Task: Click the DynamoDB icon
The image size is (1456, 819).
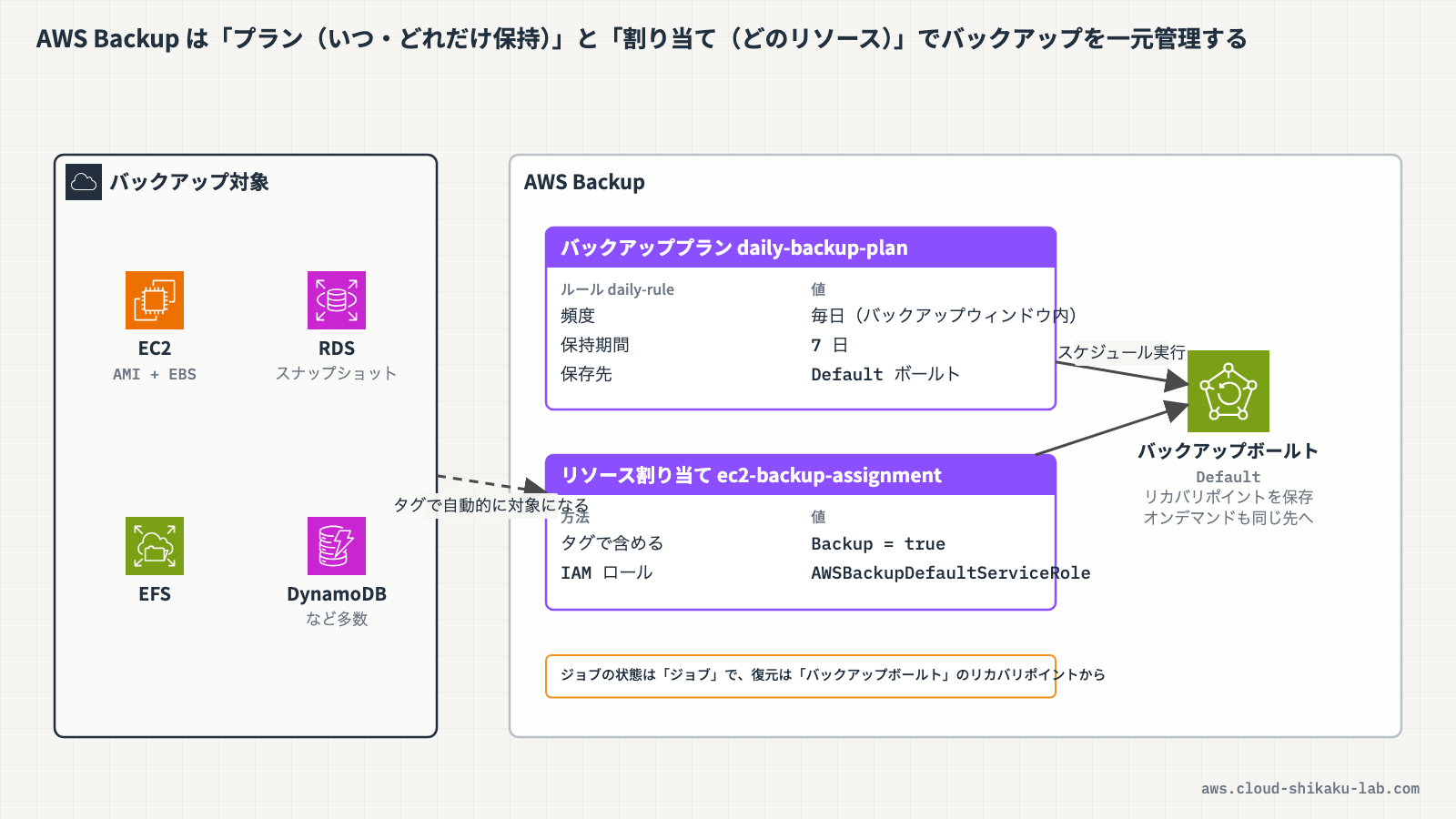Action: 337,546
